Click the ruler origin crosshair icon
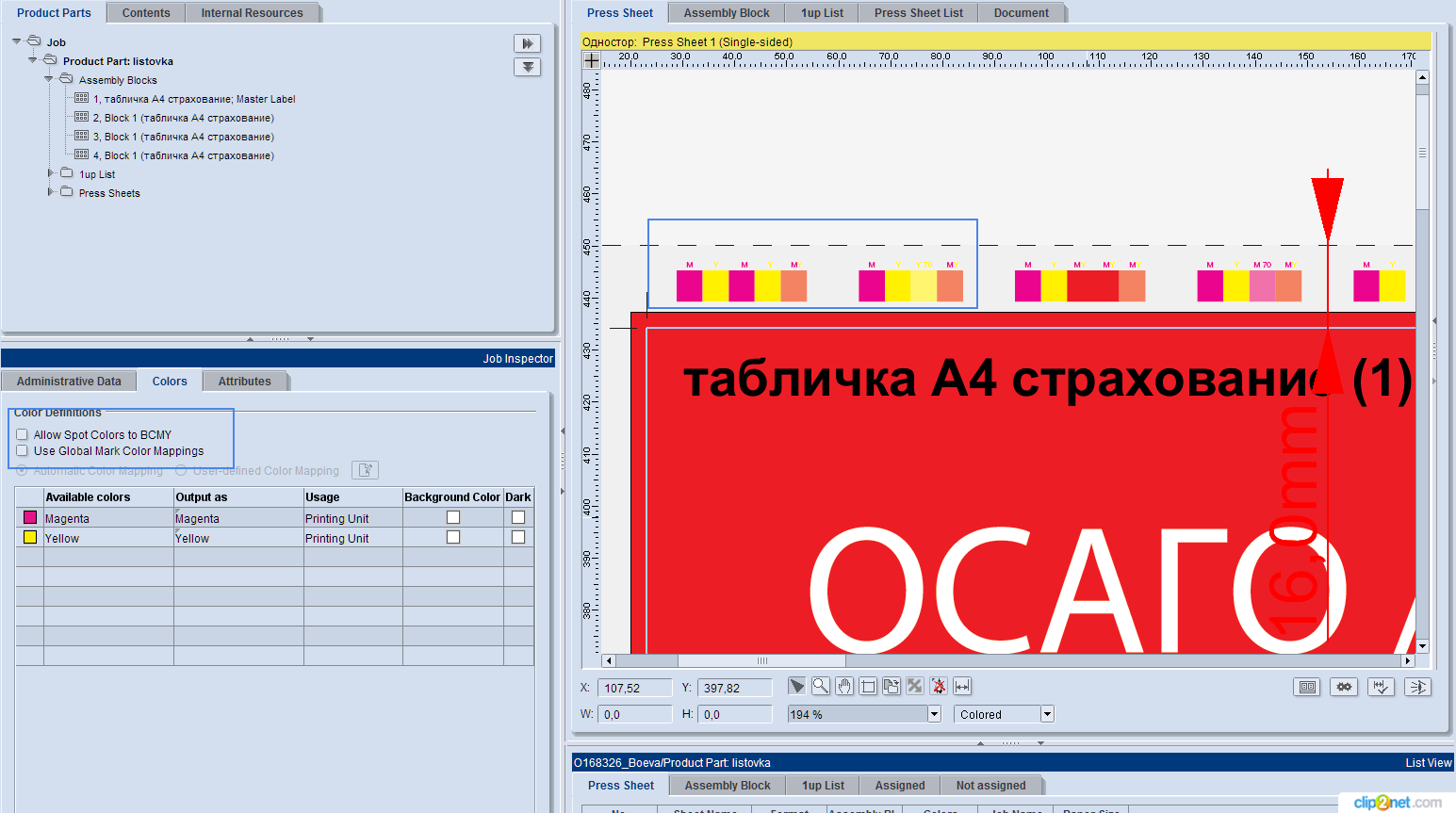 click(592, 59)
